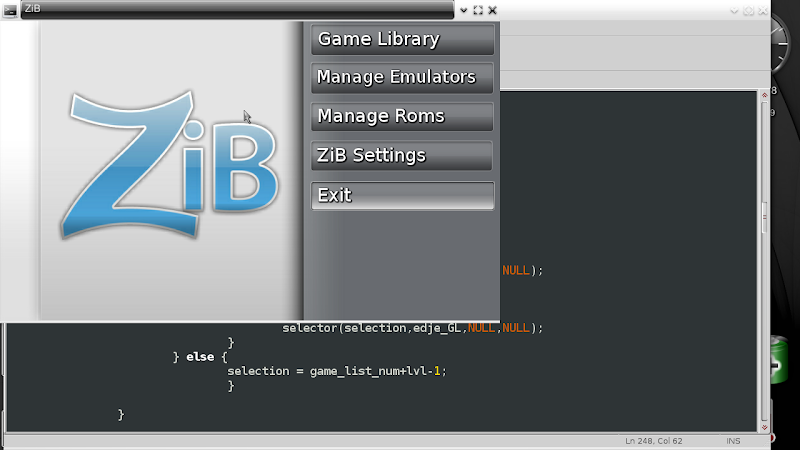Maximize the ZiB window
800x450 pixels.
(x=478, y=10)
